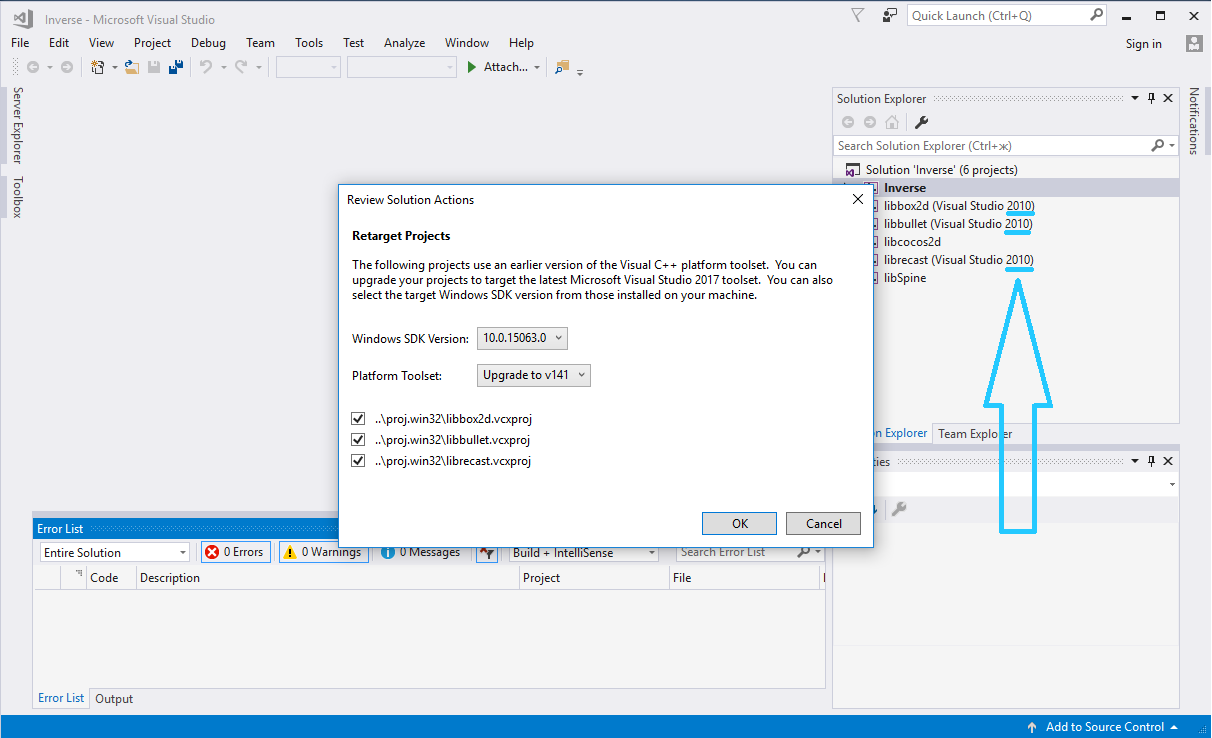The image size is (1212, 738).
Task: Click the Properties panel wrench icon
Action: point(899,509)
